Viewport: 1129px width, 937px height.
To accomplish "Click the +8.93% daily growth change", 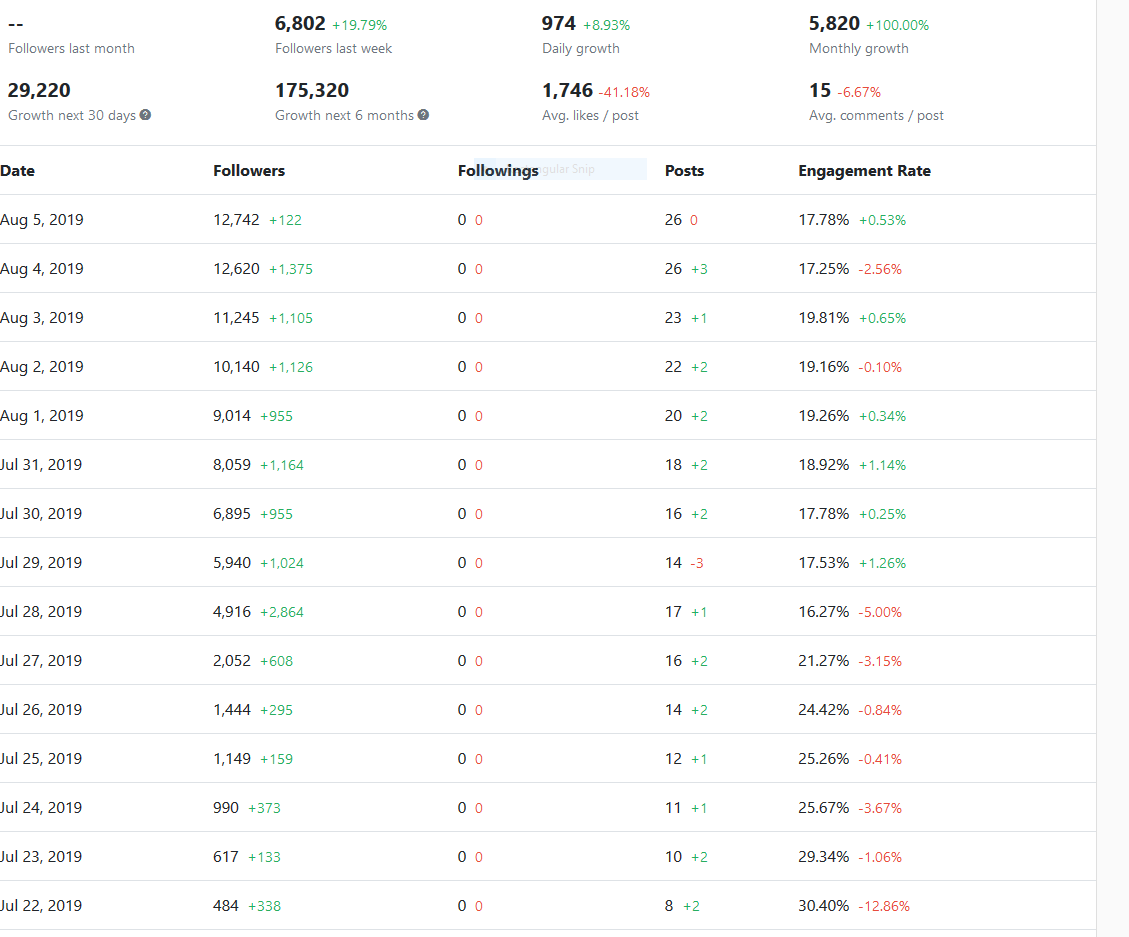I will 606,25.
